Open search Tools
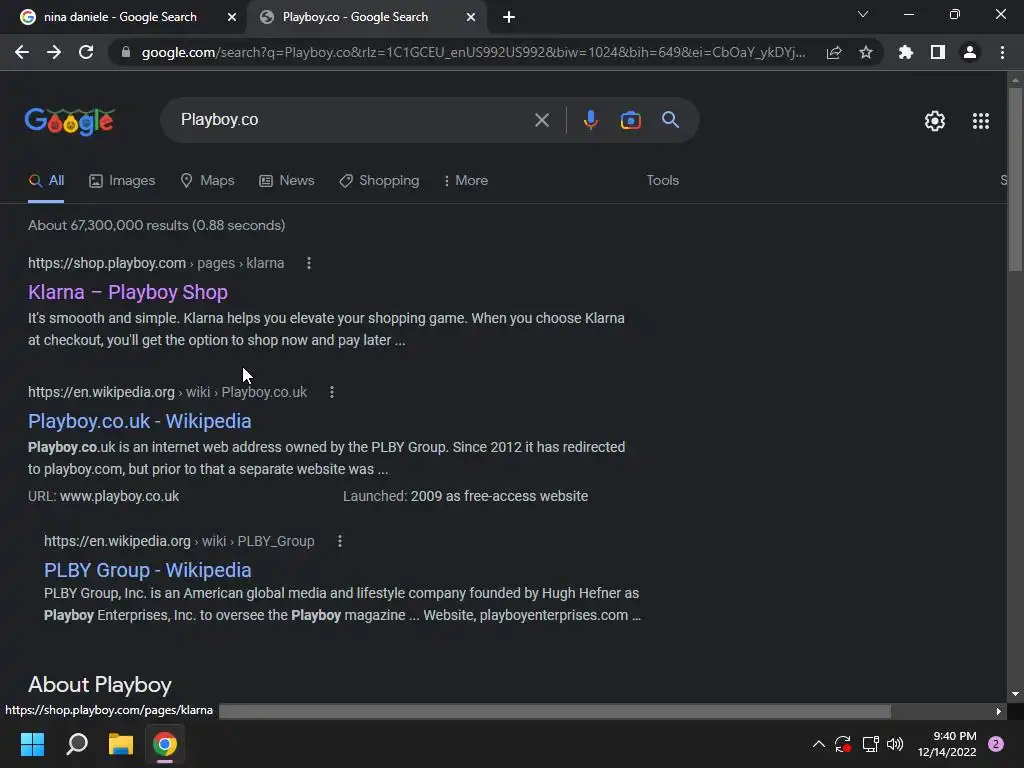The image size is (1024, 768). [x=662, y=180]
